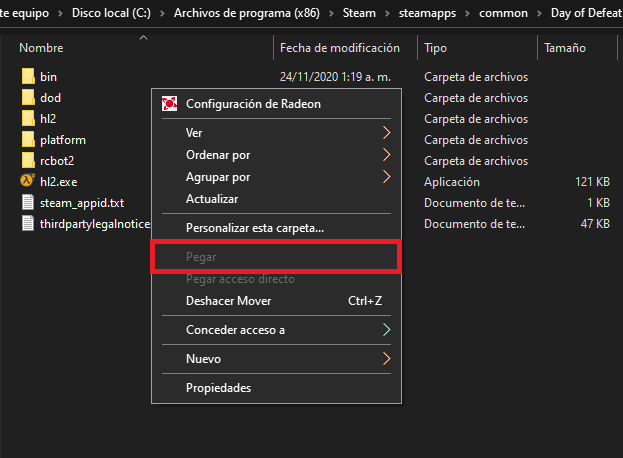This screenshot has width=623, height=458.
Task: Expand the Ver submenu arrow
Action: click(x=386, y=132)
